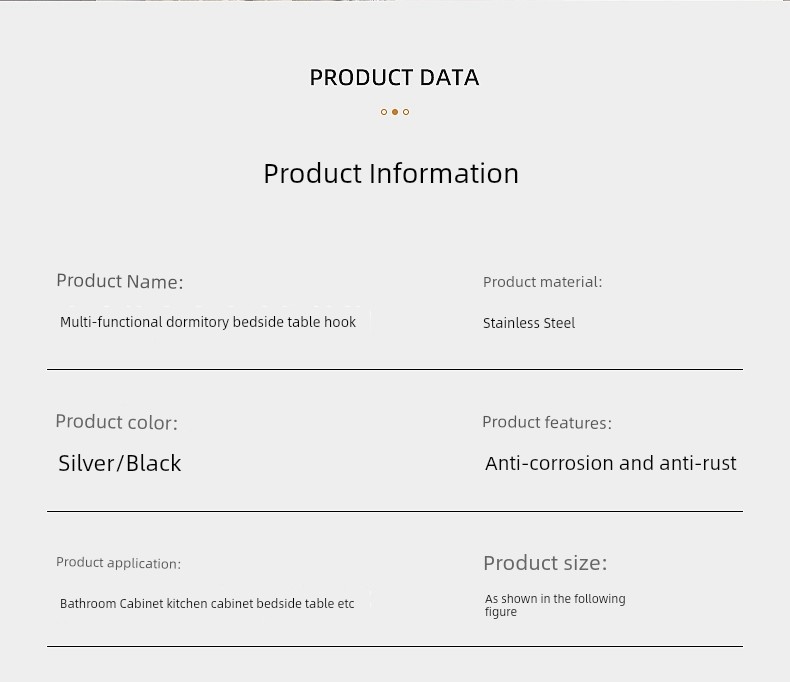Viewport: 790px width, 682px height.
Task: Click the Product features label
Action: click(x=547, y=423)
